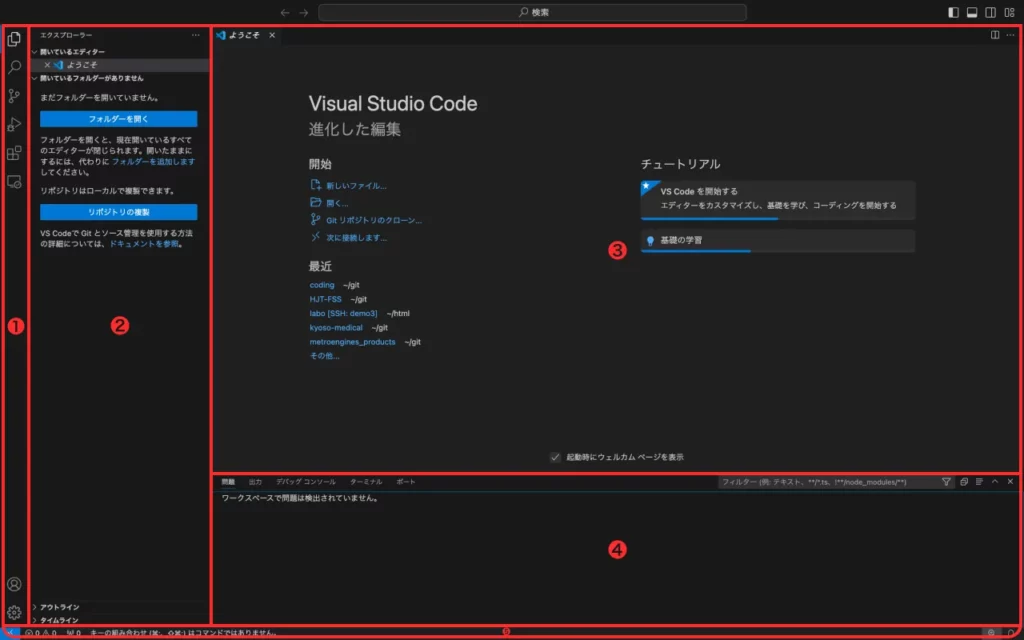Click the 検索 command center search box

tap(532, 12)
